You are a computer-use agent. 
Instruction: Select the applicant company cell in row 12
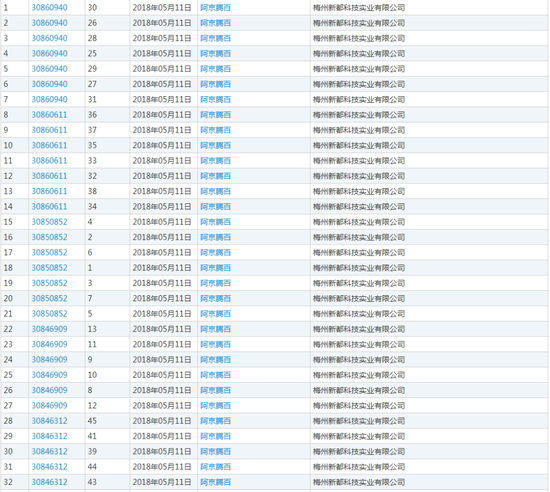[429, 176]
